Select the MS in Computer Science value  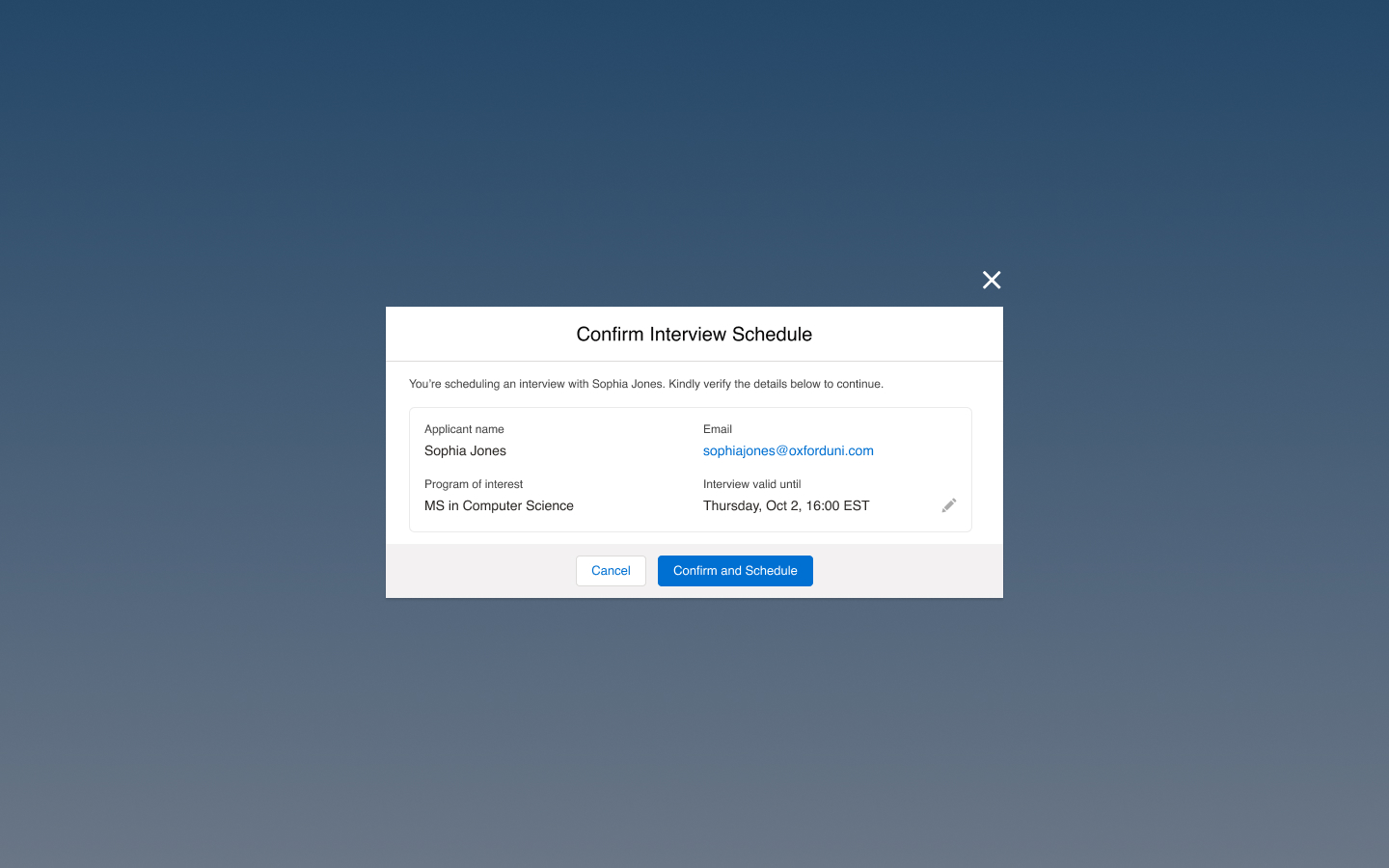pos(499,505)
